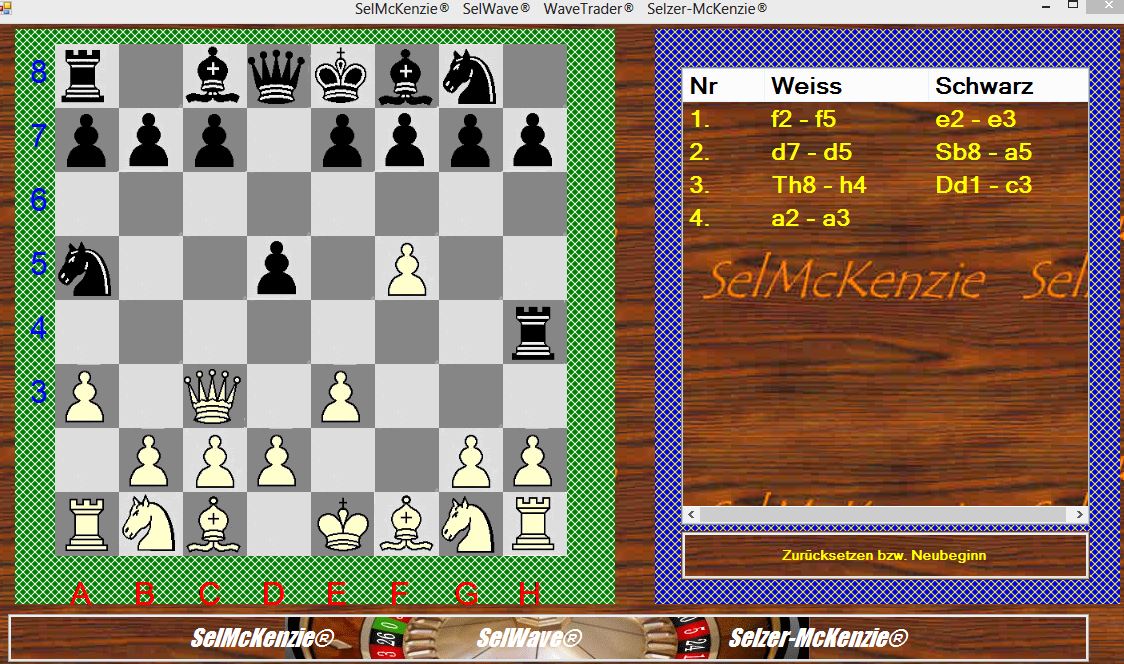
Task: Select the black queen on d8
Action: (278, 76)
